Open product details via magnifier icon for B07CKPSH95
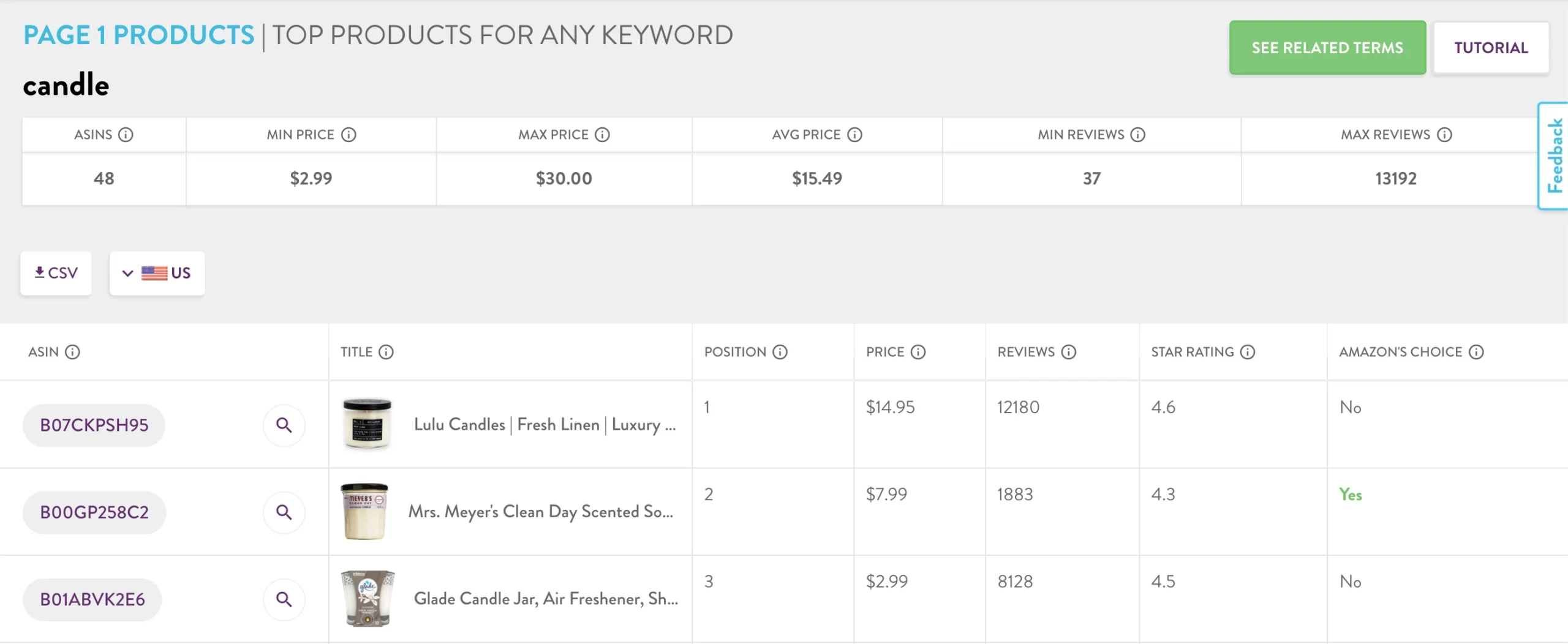Image resolution: width=1568 pixels, height=644 pixels. pyautogui.click(x=284, y=425)
